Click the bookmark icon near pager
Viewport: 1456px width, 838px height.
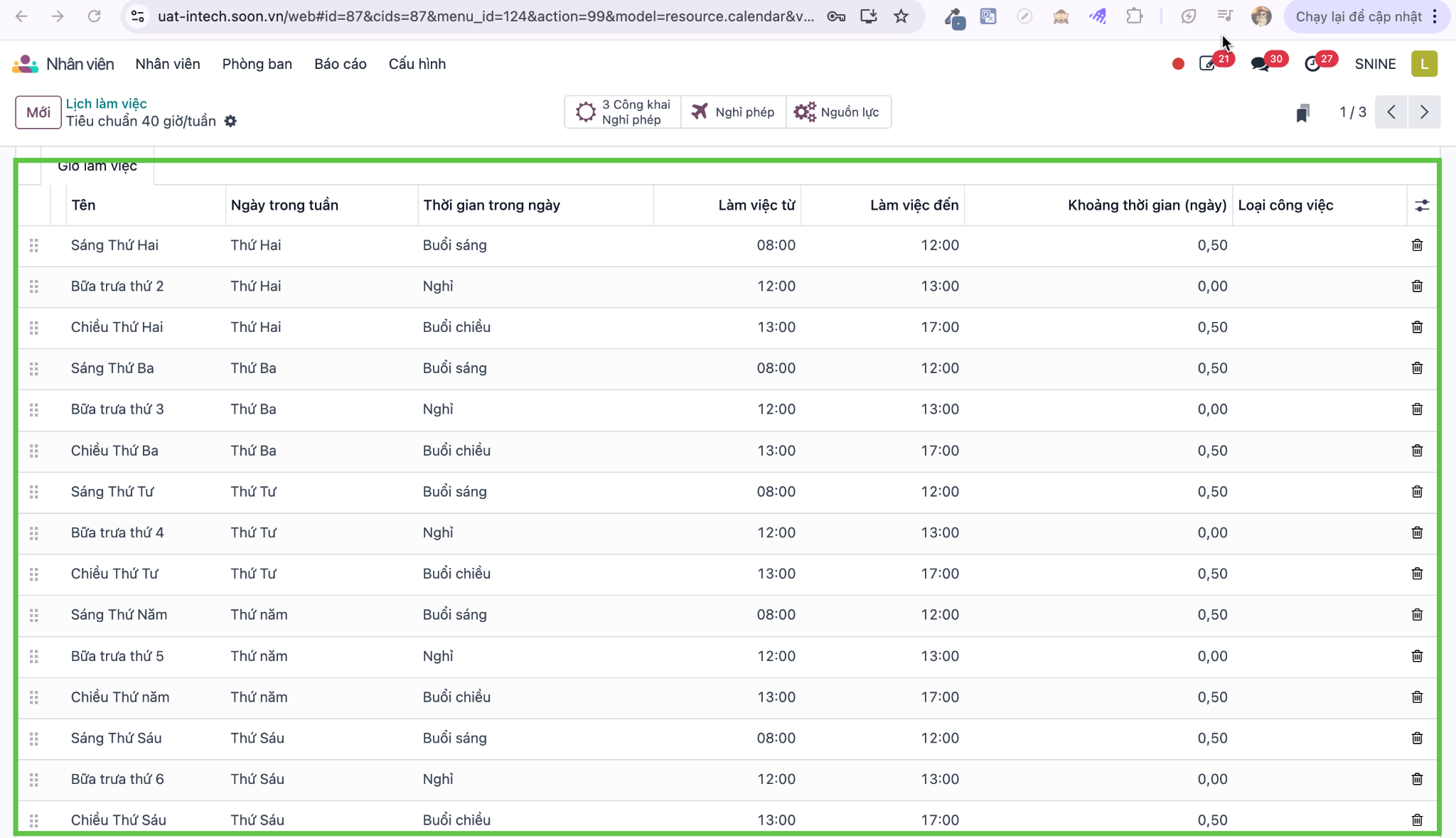click(x=1302, y=112)
